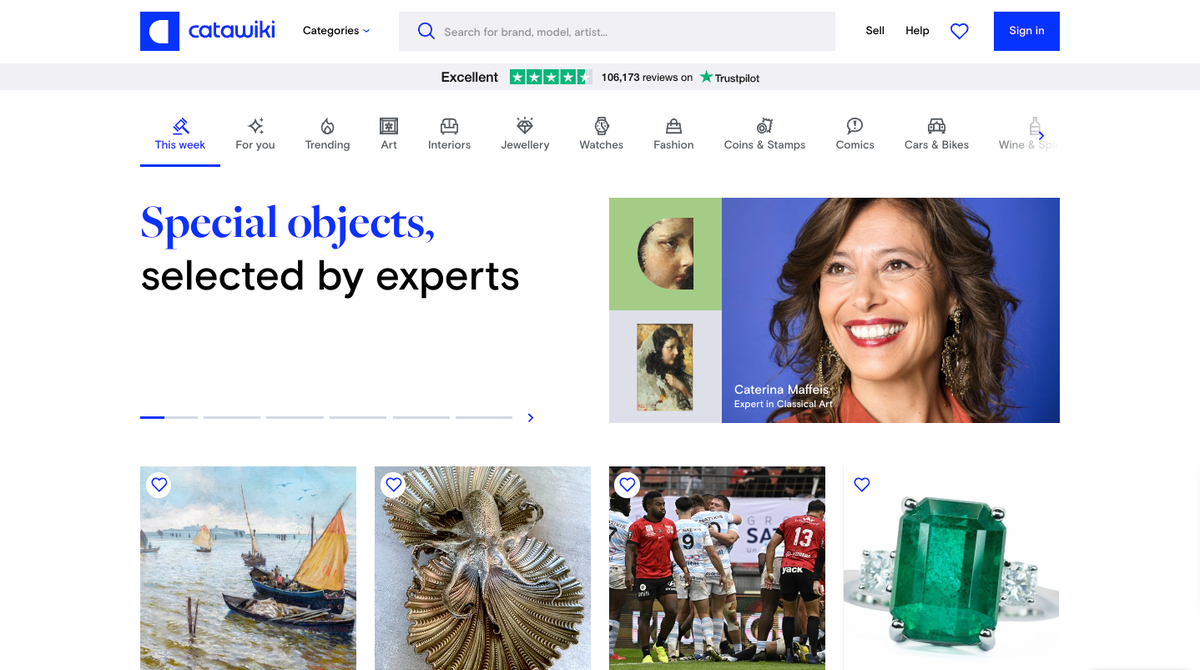1200x670 pixels.
Task: Open favourites via the header heart icon
Action: click(x=959, y=31)
